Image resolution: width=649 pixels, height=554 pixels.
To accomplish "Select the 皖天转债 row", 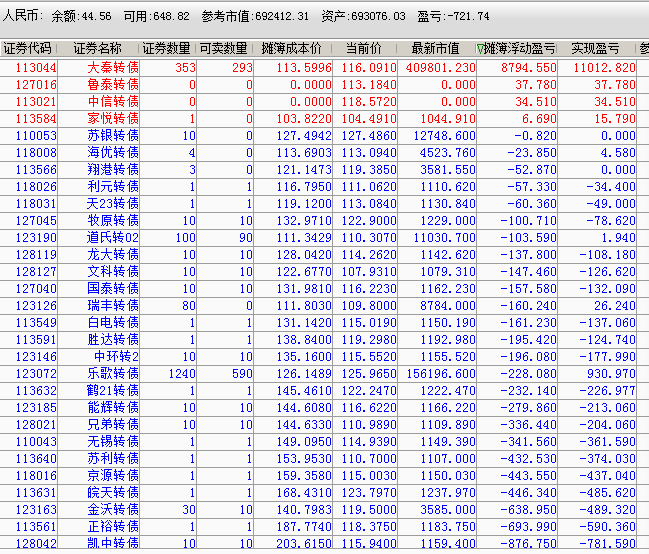I will pyautogui.click(x=324, y=492).
